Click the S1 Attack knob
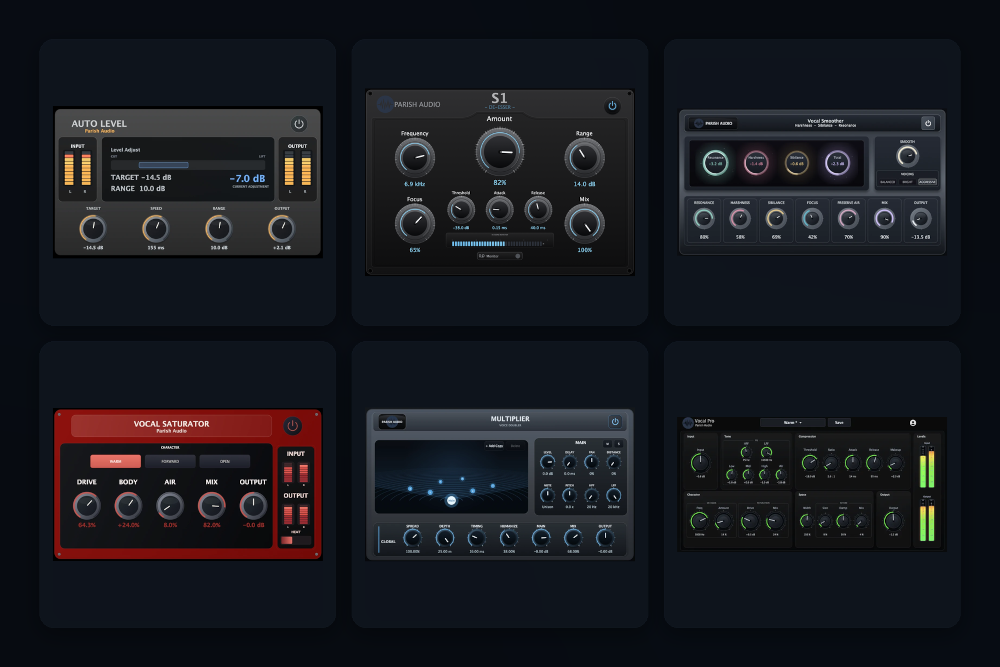This screenshot has height=667, width=1000. click(x=499, y=210)
